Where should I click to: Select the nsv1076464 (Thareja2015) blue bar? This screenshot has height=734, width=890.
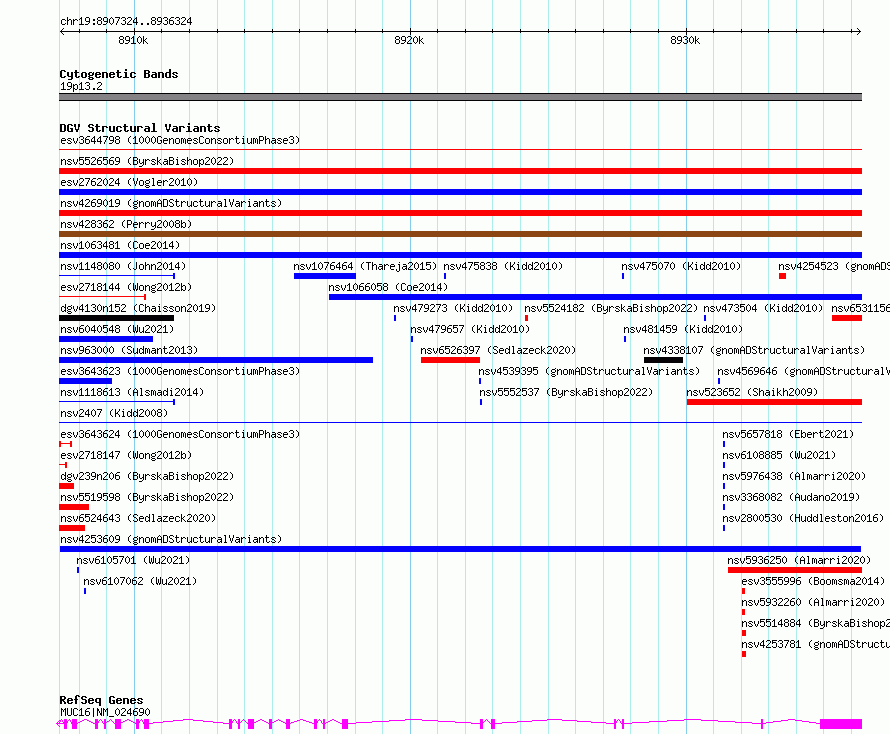pyautogui.click(x=325, y=276)
